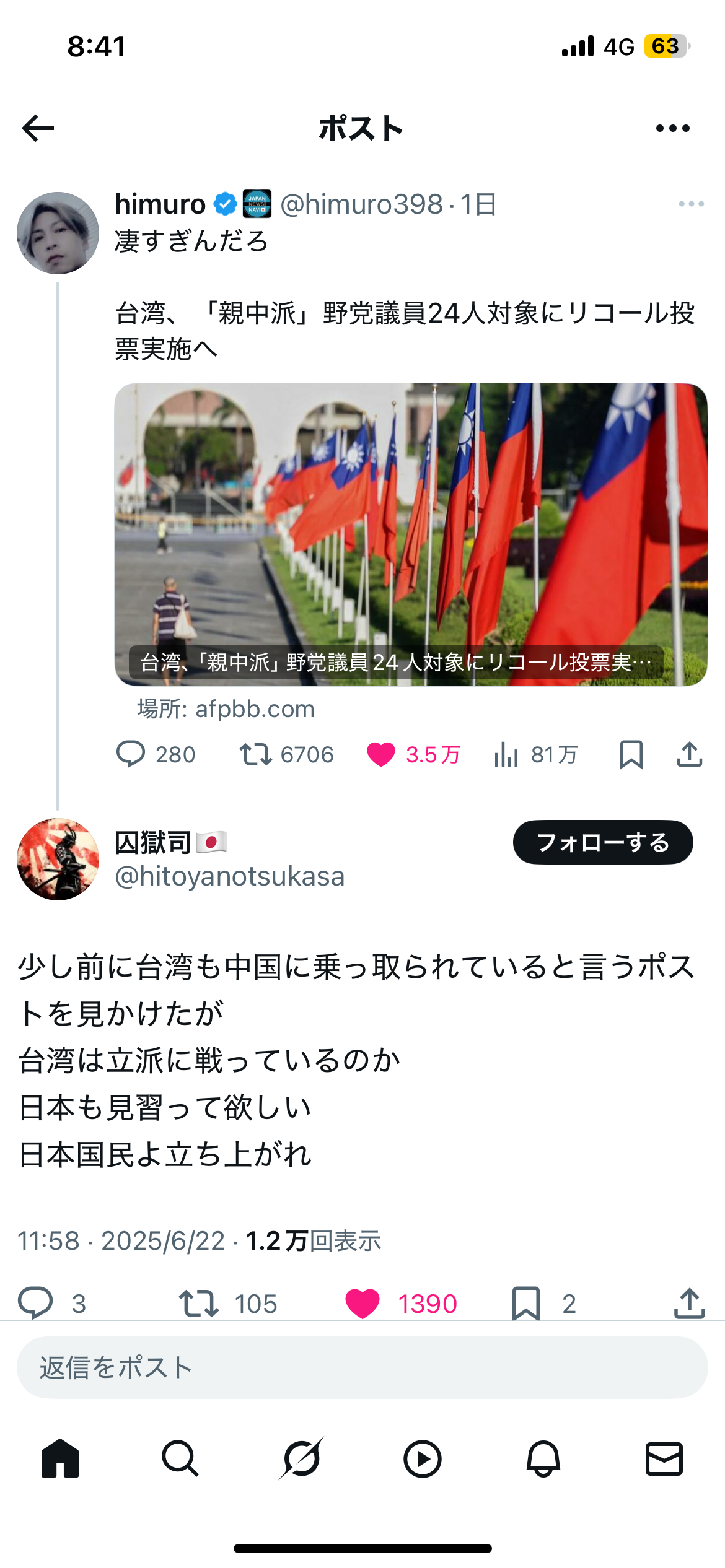Switch to the Home tab
The width and height of the screenshot is (725, 1568).
(x=60, y=1459)
